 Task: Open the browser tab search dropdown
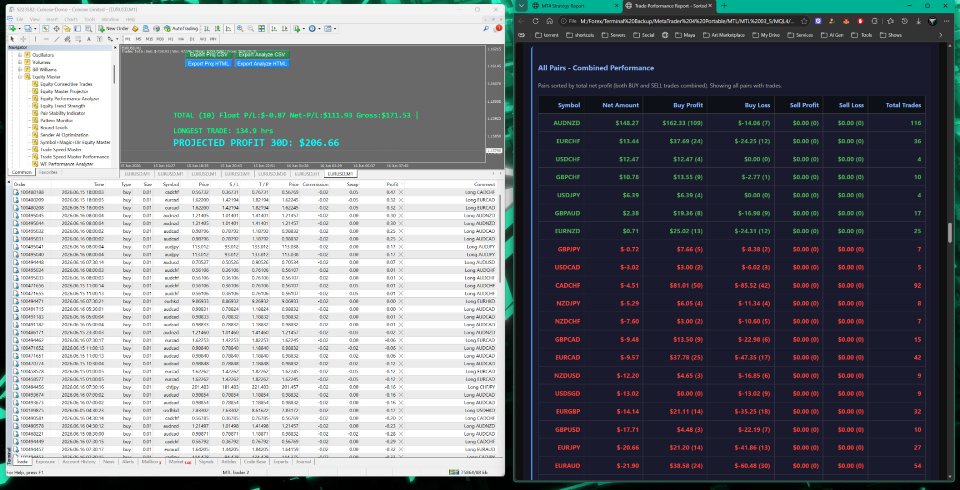pyautogui.click(x=521, y=6)
